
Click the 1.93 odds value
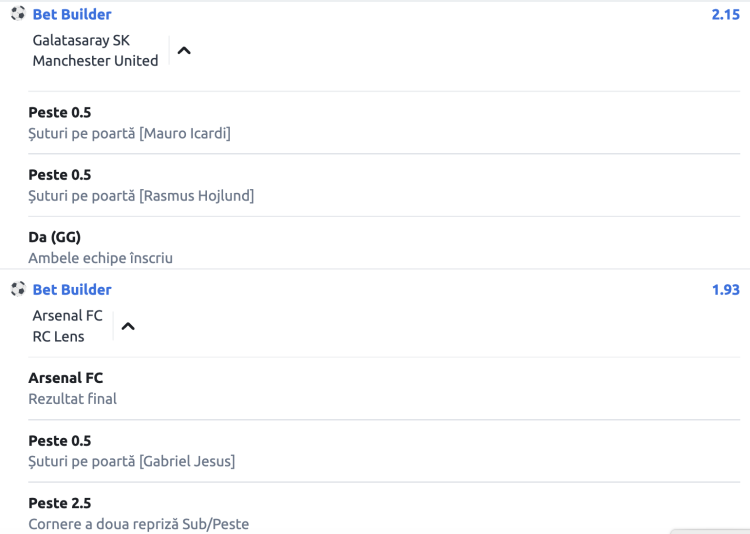[725, 289]
